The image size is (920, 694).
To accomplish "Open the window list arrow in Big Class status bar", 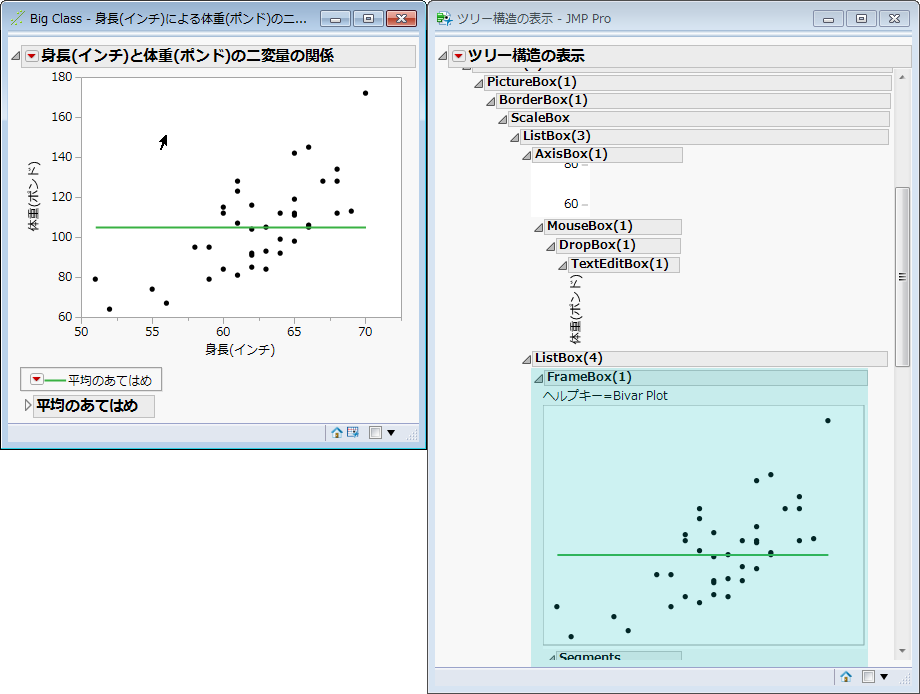I will [x=391, y=433].
